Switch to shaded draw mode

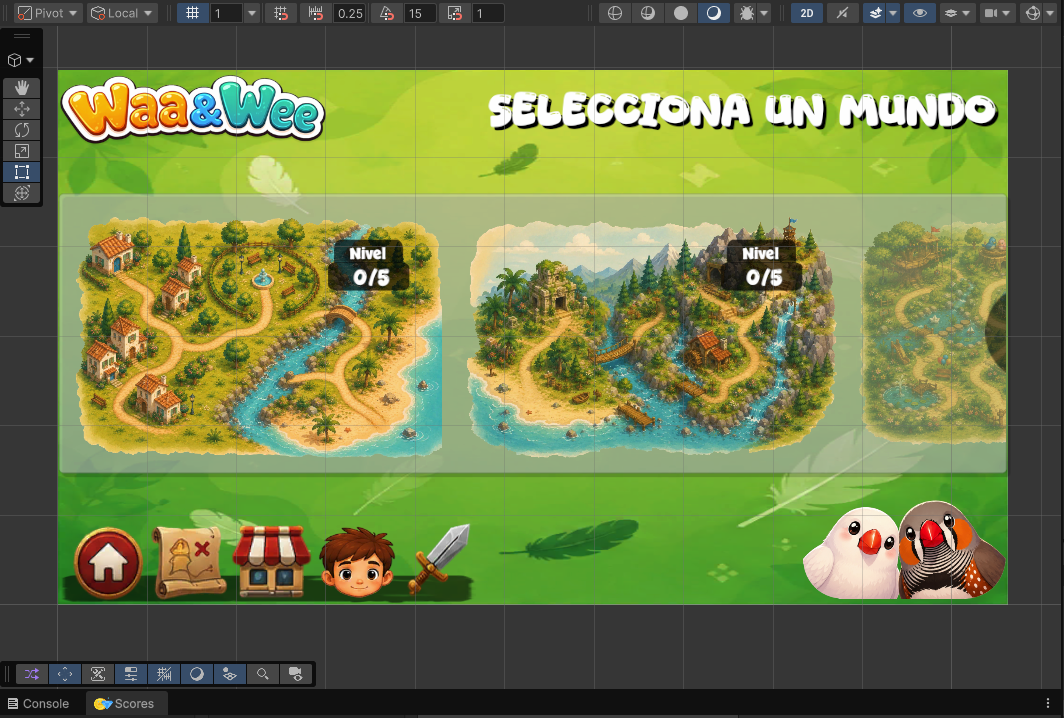(x=714, y=13)
